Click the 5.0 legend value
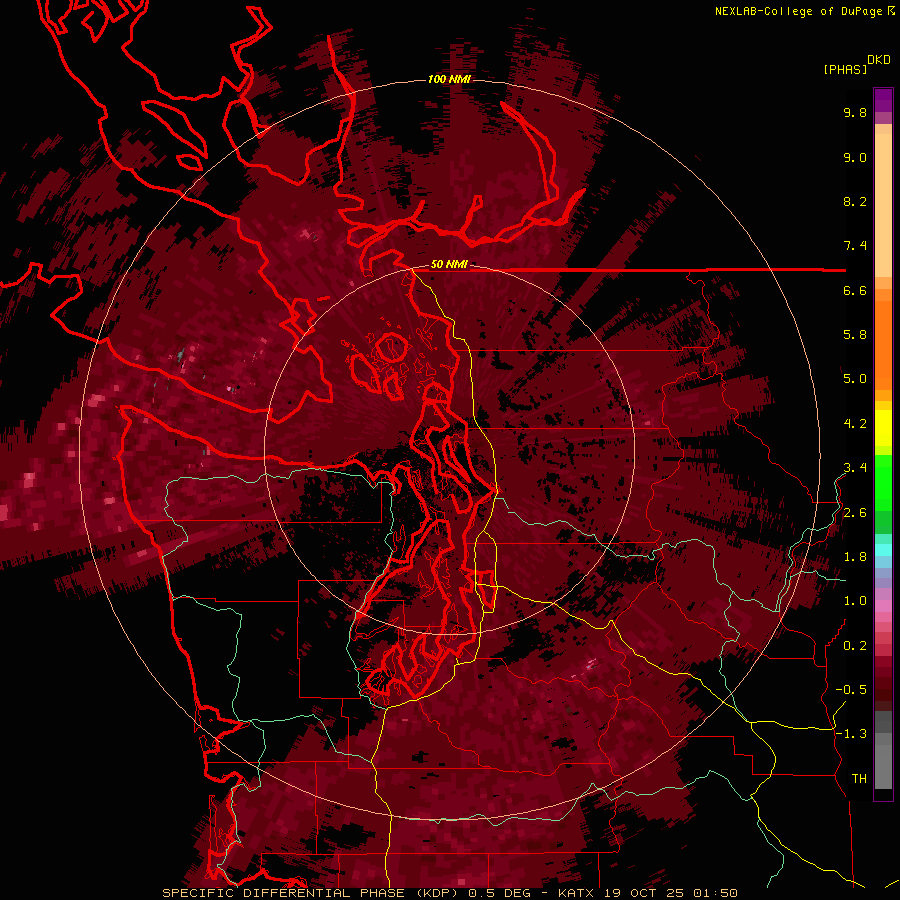Viewport: 900px width, 900px height. [x=855, y=379]
